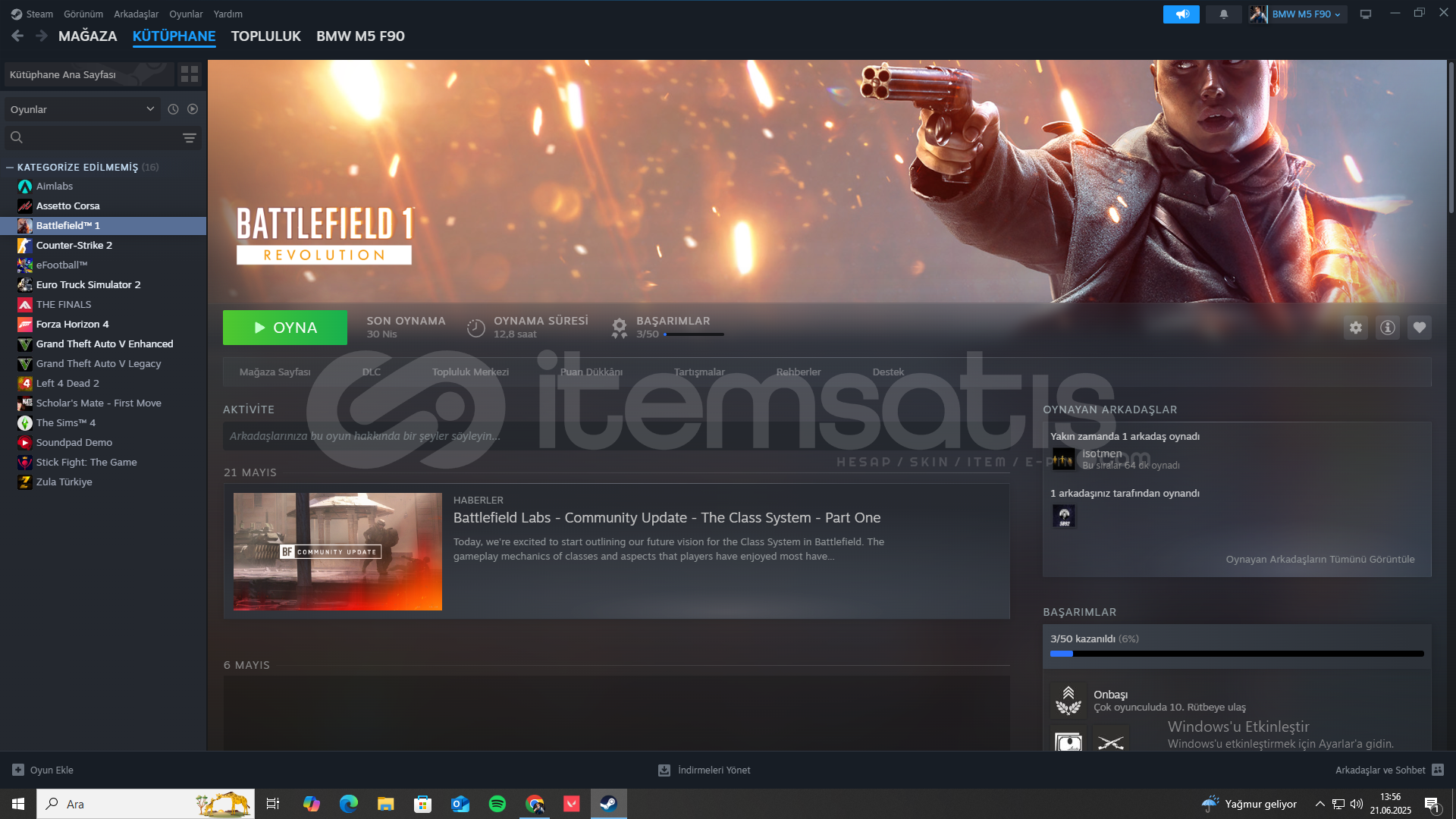The width and height of the screenshot is (1456, 819).
Task: Switch library to grid view icon
Action: (x=190, y=74)
